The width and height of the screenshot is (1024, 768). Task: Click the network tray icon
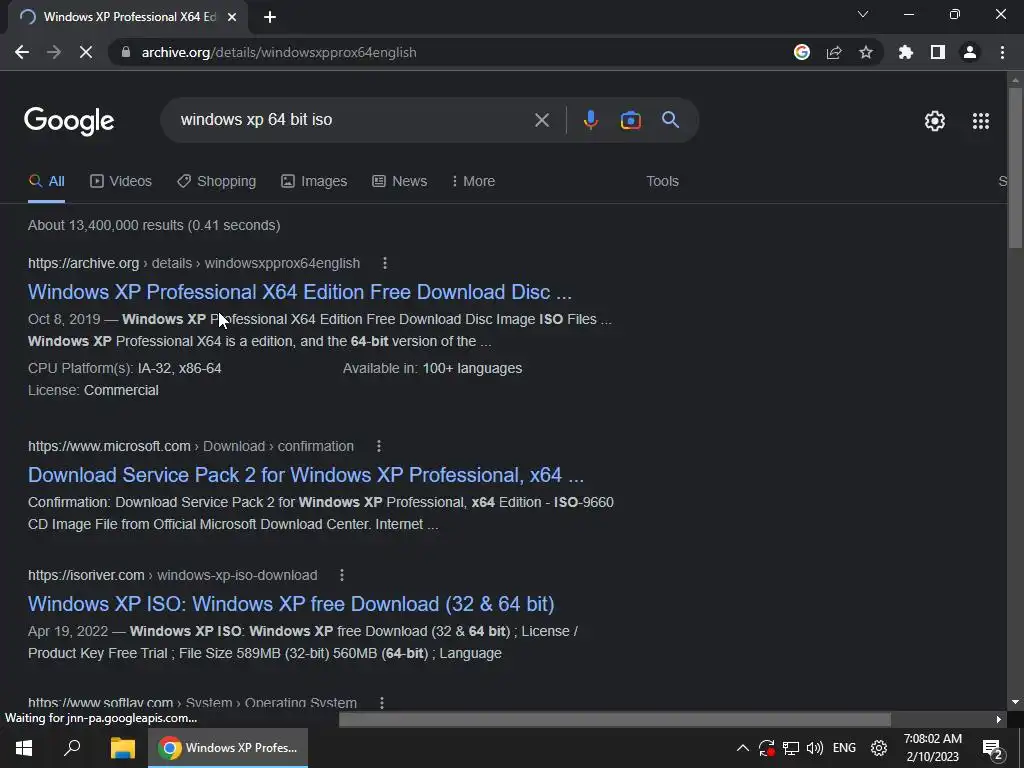pos(791,748)
